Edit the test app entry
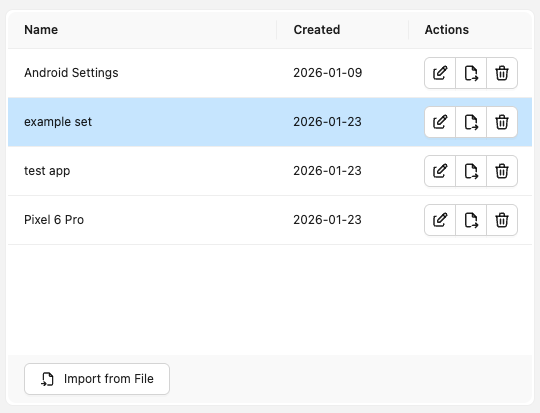Image resolution: width=540 pixels, height=413 pixels. [x=440, y=171]
